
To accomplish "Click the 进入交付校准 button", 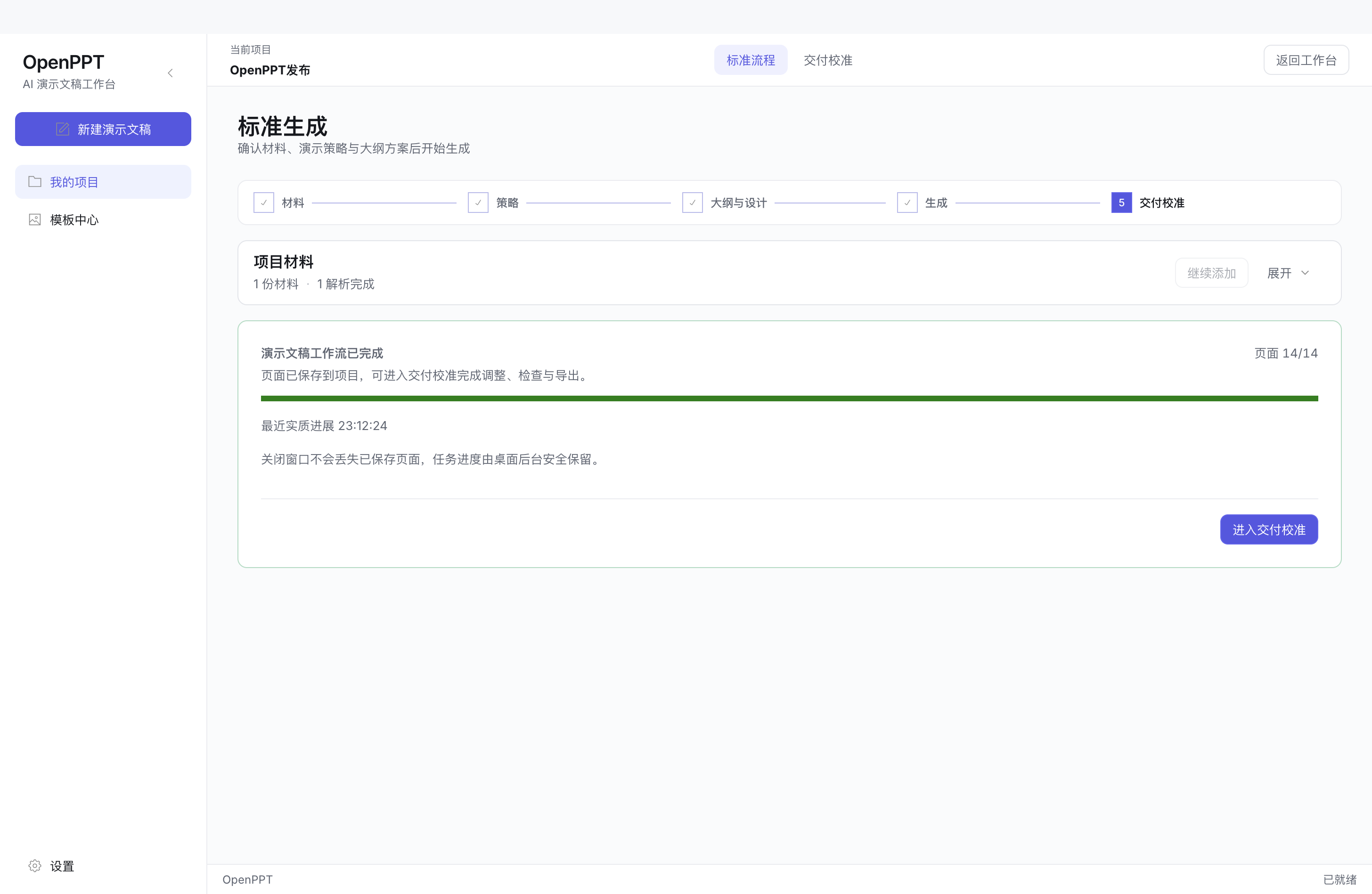I will tap(1269, 529).
